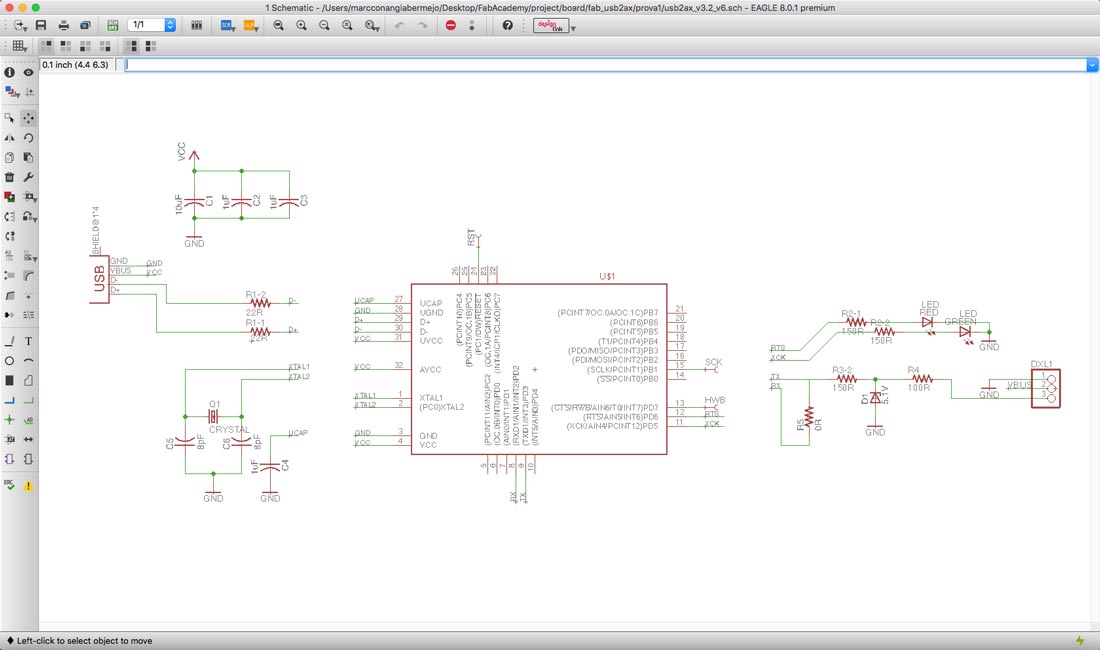Print the schematic with the printer icon
1100x650 pixels.
click(x=64, y=25)
